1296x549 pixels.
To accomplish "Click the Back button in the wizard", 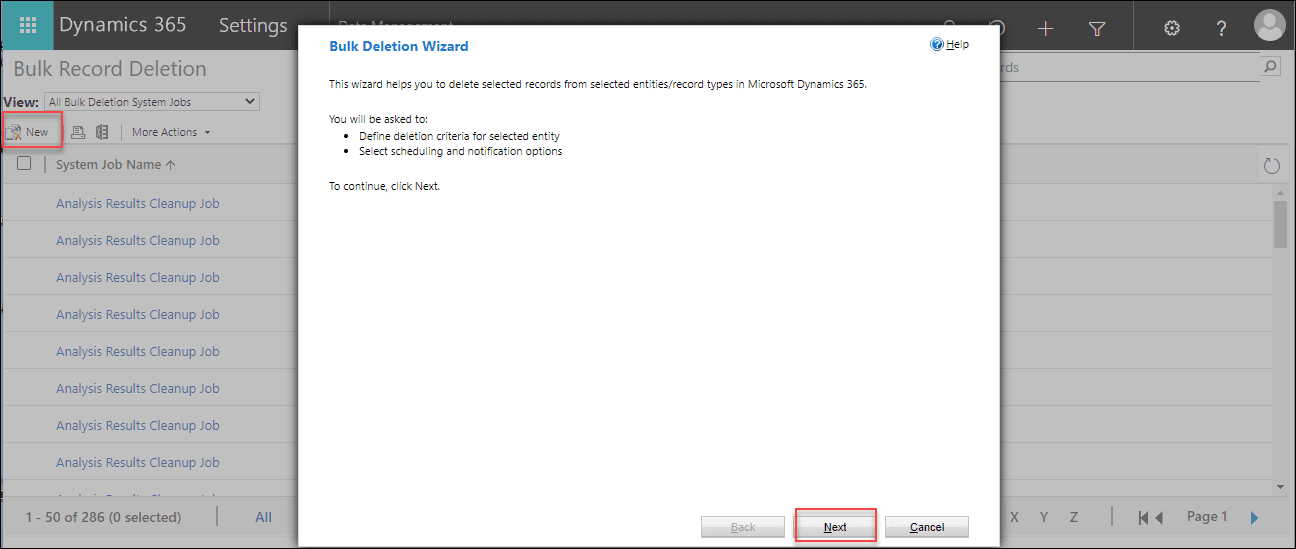I will (x=743, y=527).
